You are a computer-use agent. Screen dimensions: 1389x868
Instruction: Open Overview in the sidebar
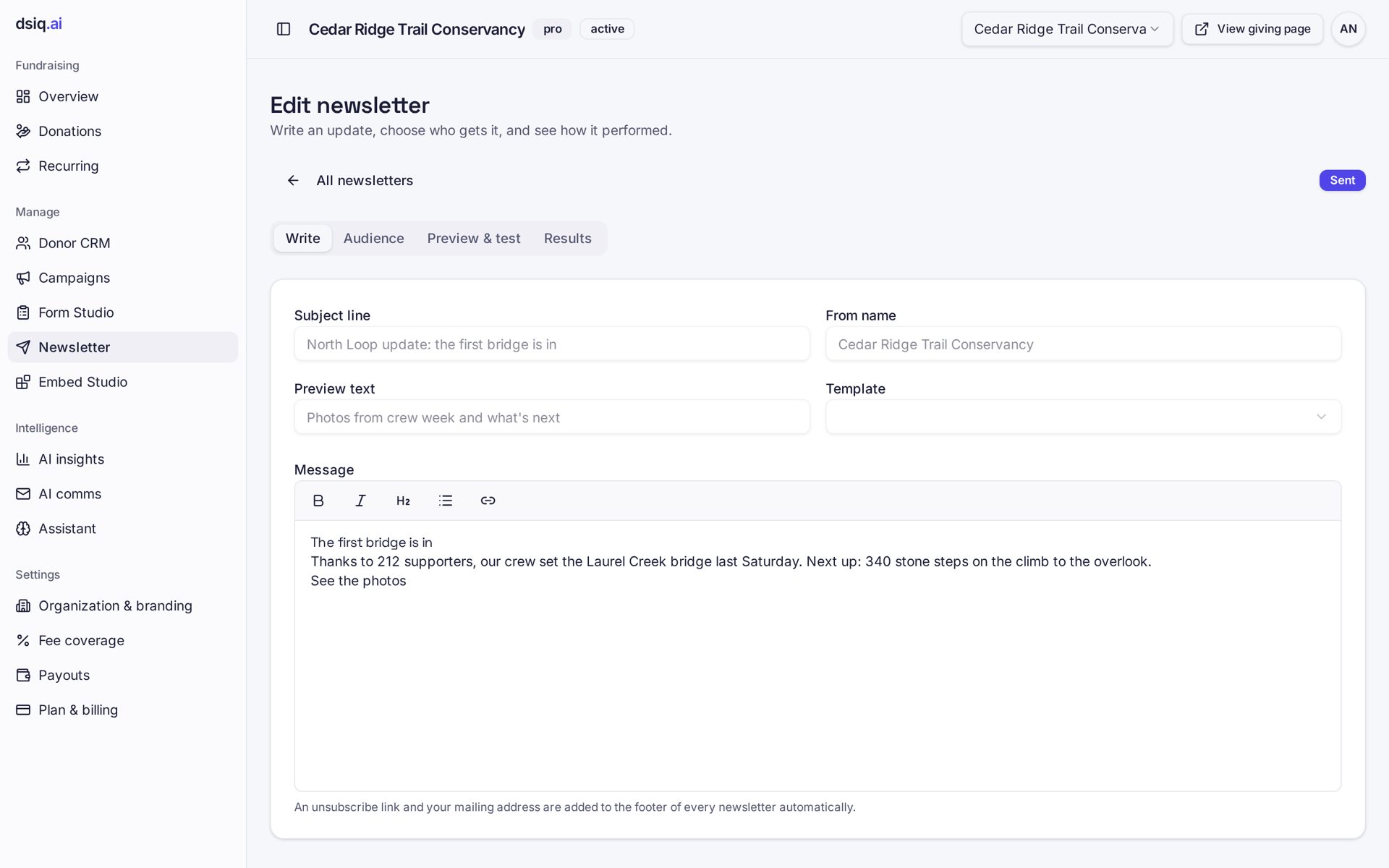pos(123,96)
